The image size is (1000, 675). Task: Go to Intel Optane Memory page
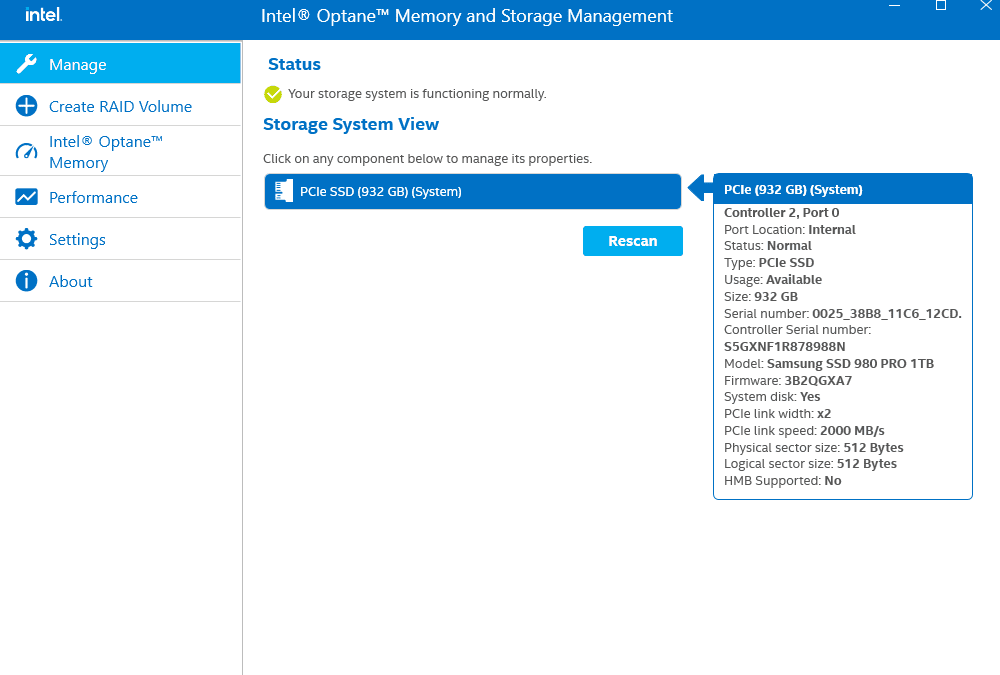point(121,152)
